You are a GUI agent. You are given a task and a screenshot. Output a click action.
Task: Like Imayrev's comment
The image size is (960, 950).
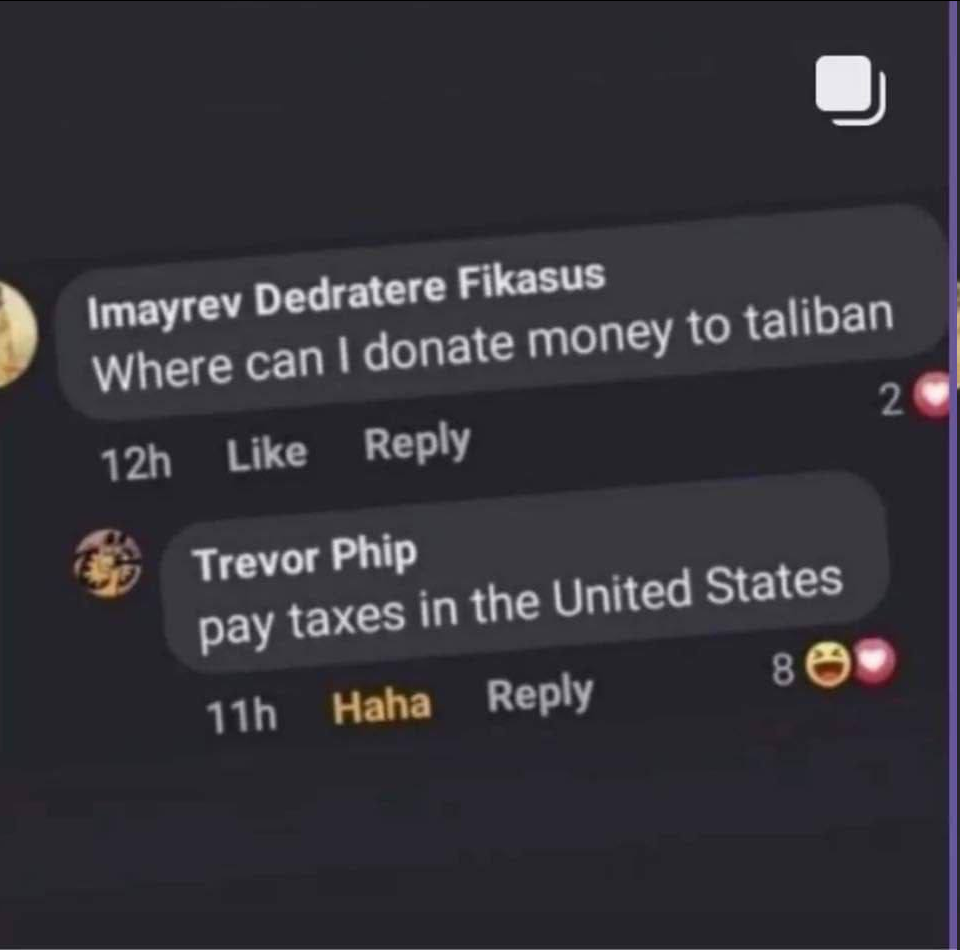pos(267,454)
